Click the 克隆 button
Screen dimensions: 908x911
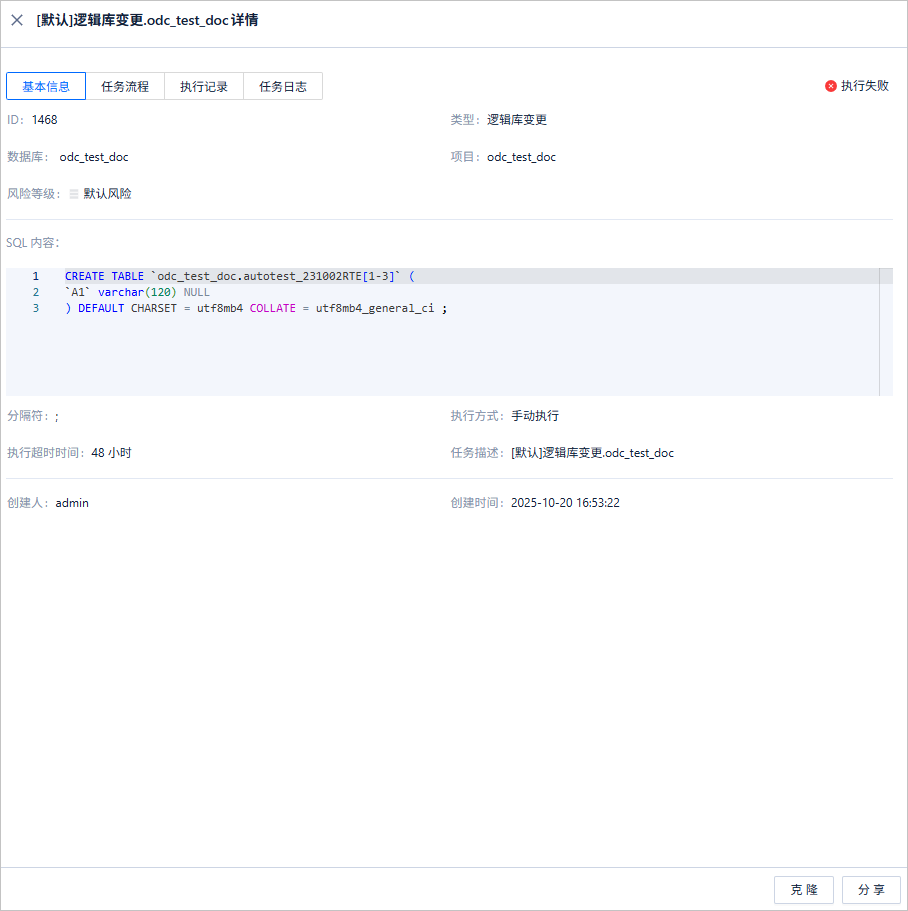click(x=804, y=890)
